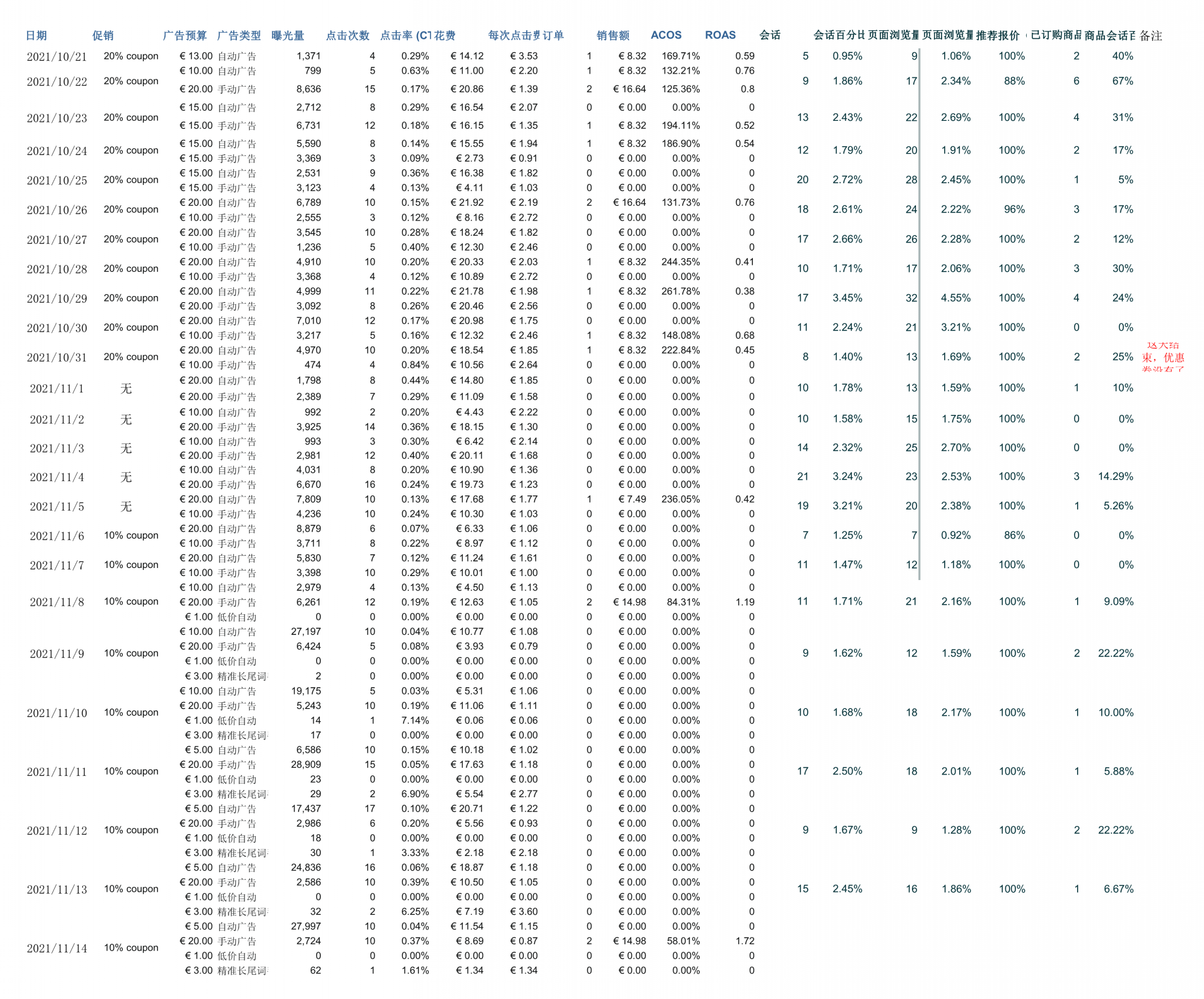Click the impressions value 27,197
This screenshot has width=1204, height=999.
pos(306,631)
